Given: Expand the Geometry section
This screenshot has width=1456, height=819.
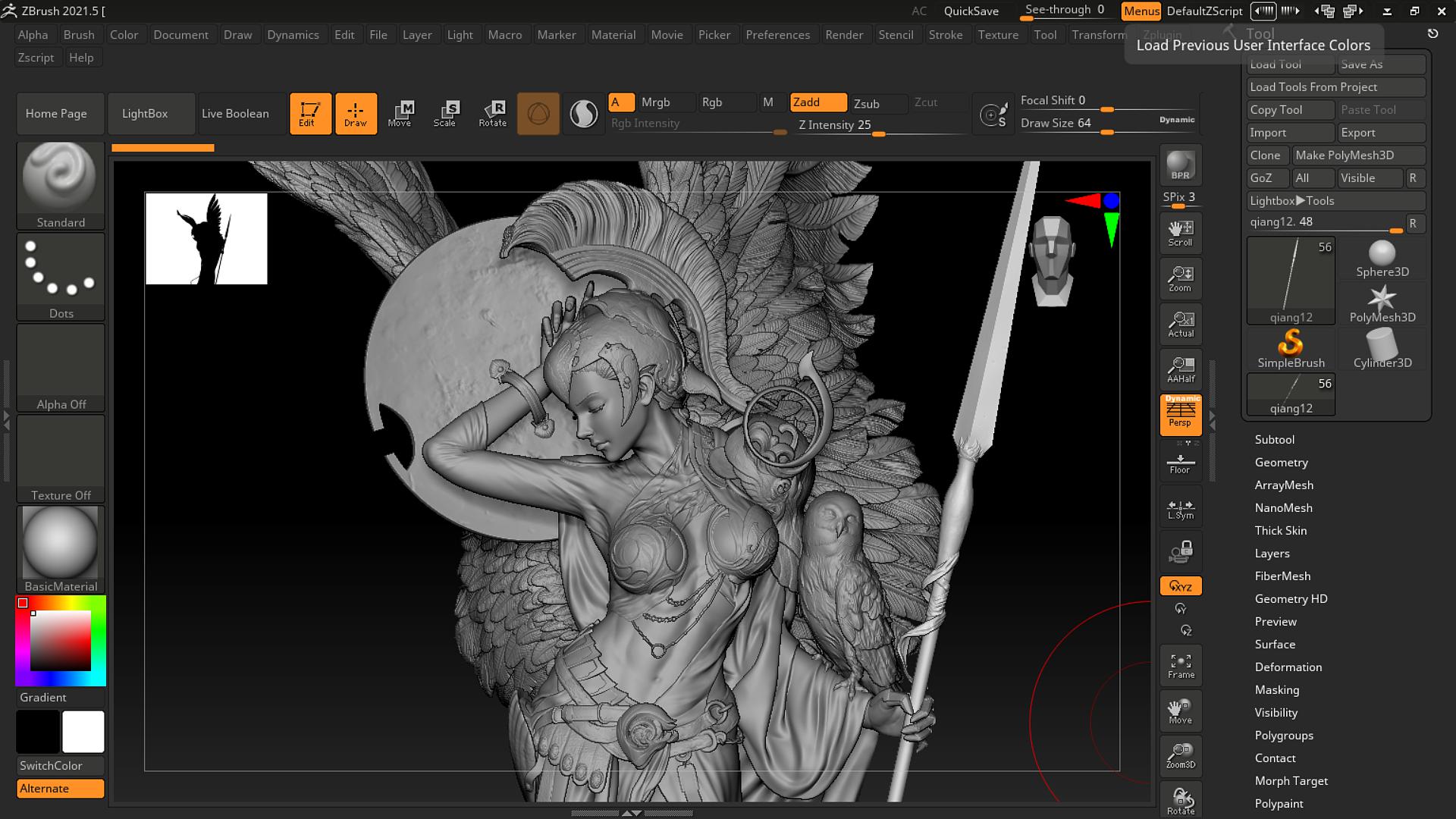Looking at the screenshot, I should coord(1282,463).
